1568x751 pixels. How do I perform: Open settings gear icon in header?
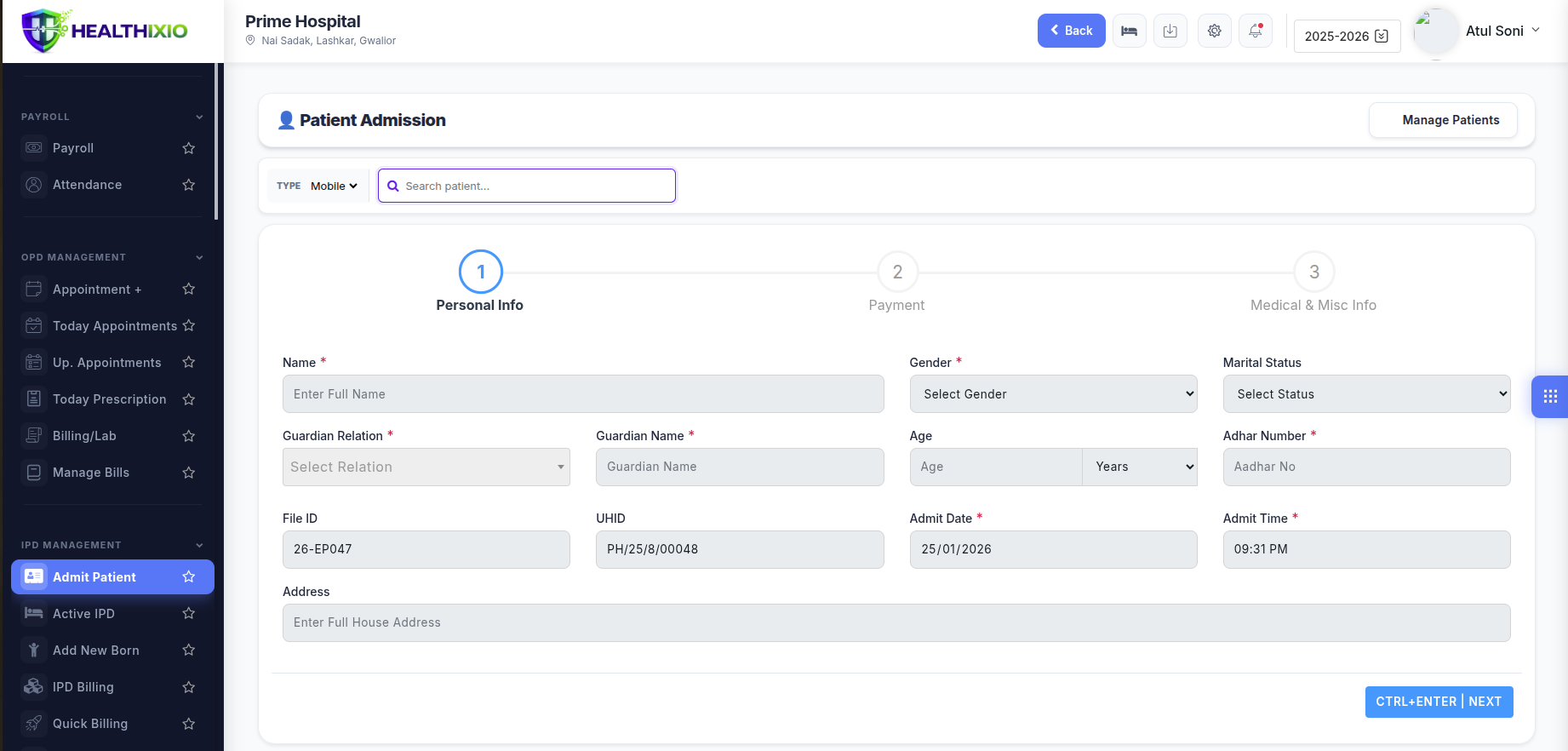[x=1215, y=31]
